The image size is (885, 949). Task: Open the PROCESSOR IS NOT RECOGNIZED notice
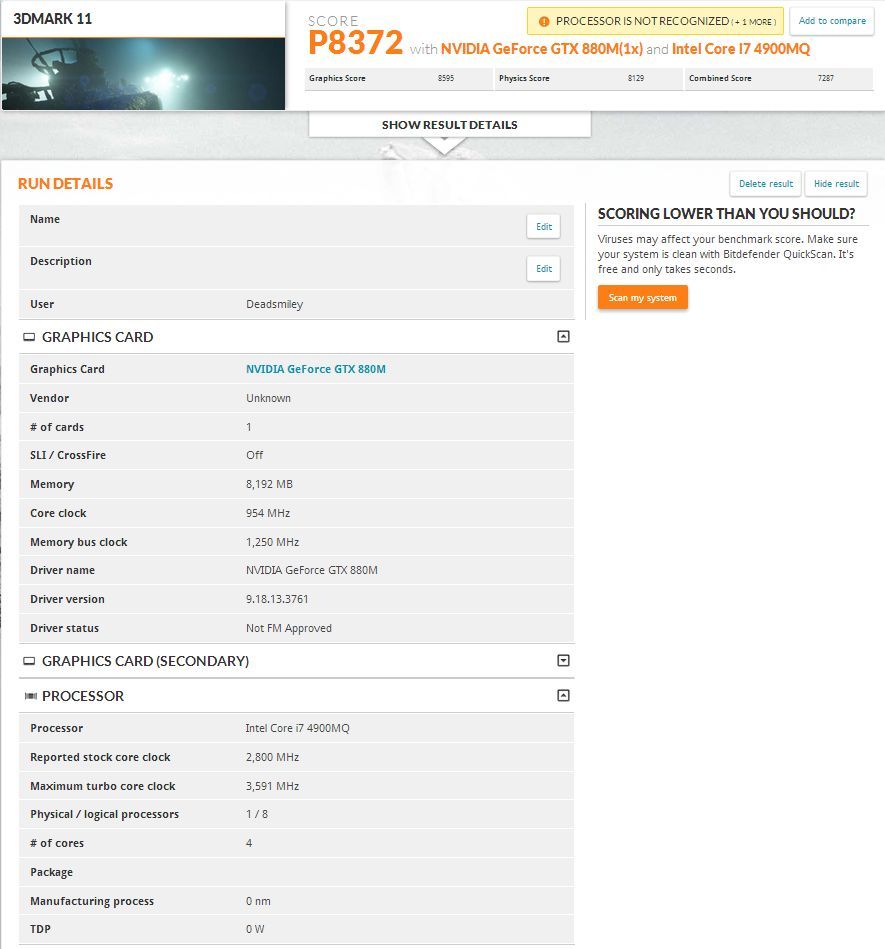pyautogui.click(x=656, y=21)
